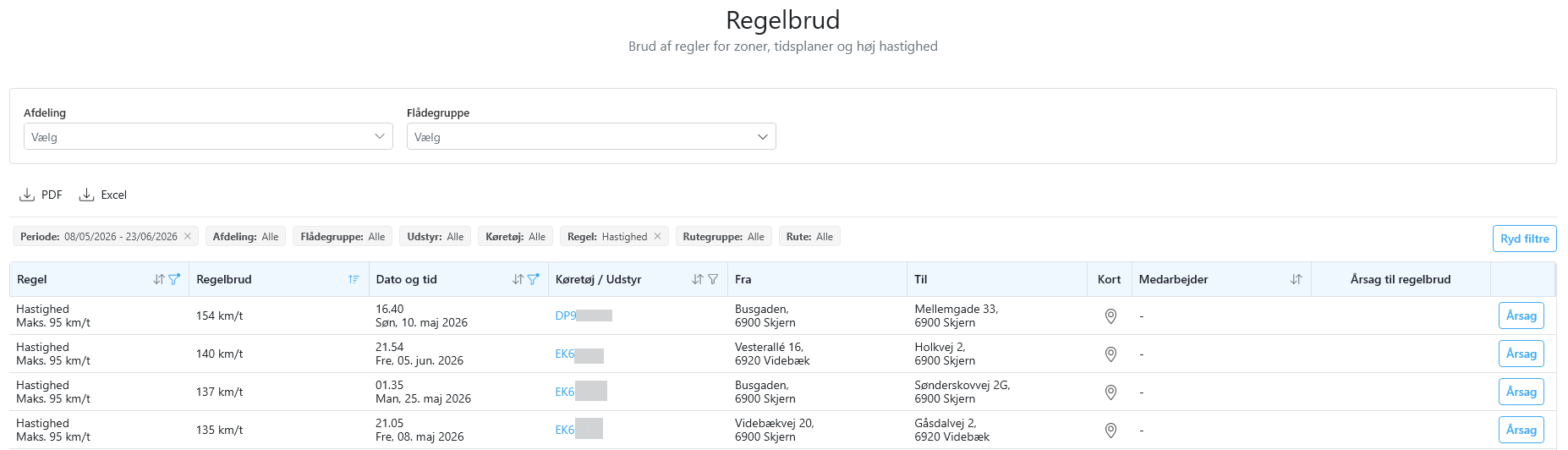Remove the Regel: Hastighed filter chip
Viewport: 1568px width, 450px height.
click(x=658, y=236)
